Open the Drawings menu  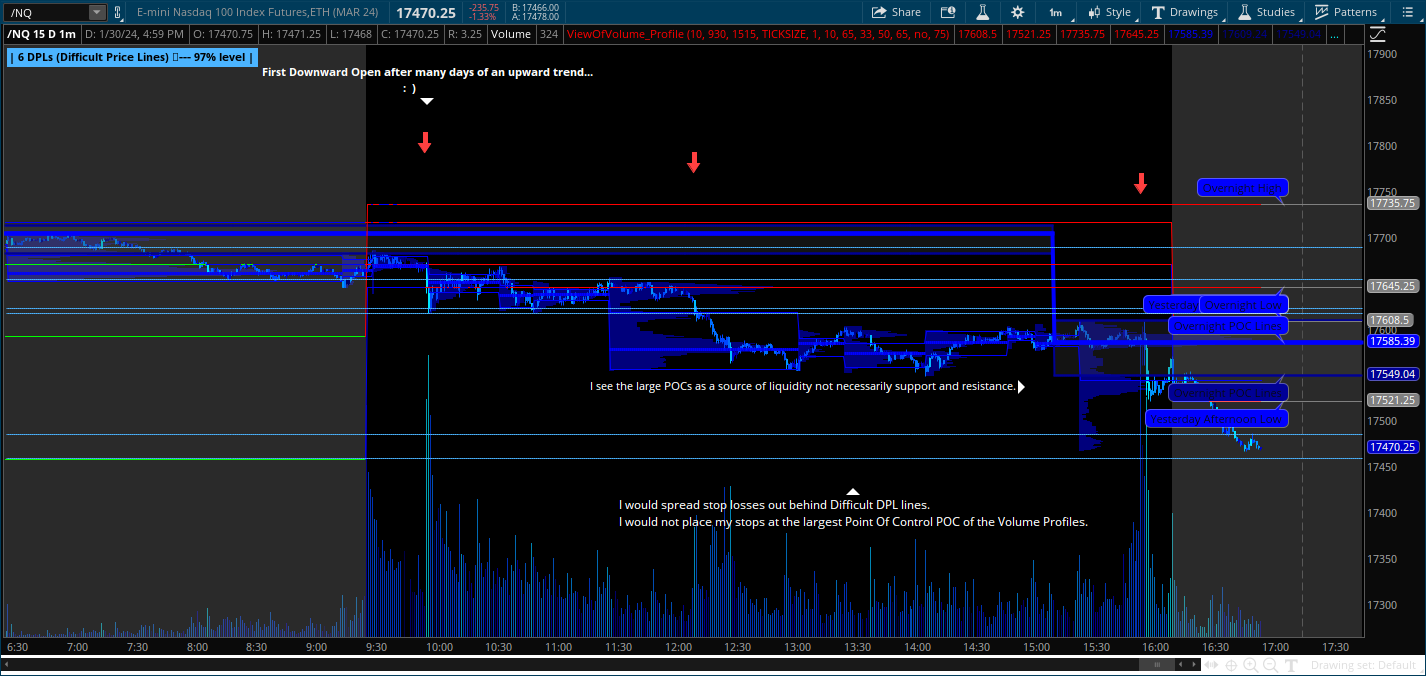[x=1185, y=12]
